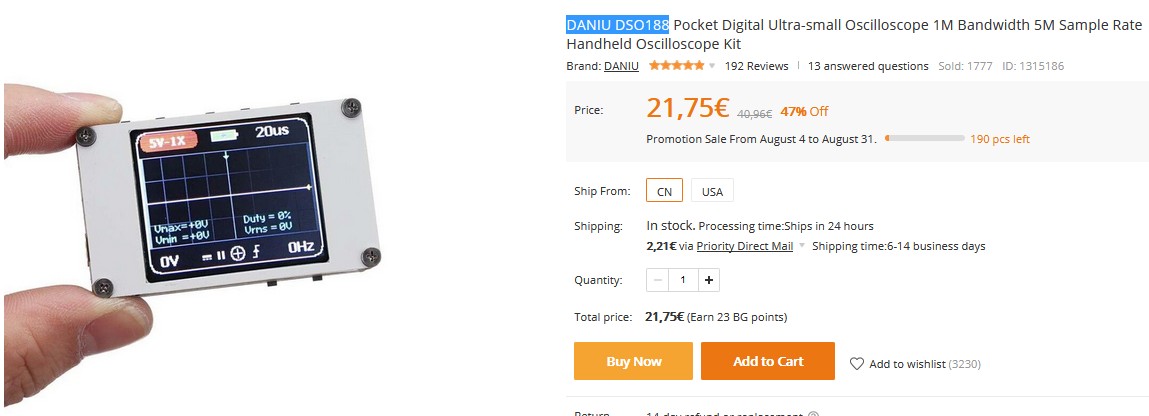Click the 190 pcs left label
The width and height of the screenshot is (1149, 416).
999,139
